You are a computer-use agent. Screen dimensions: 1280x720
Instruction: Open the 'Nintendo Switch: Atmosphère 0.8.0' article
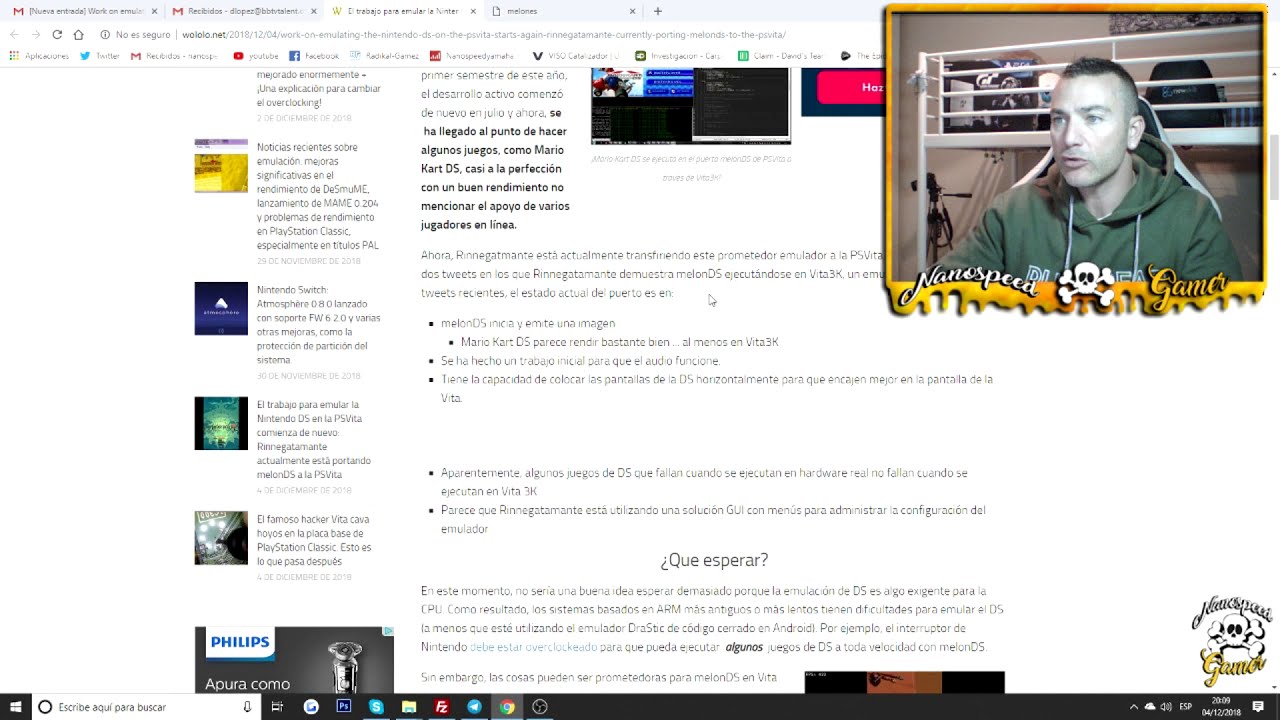319,324
